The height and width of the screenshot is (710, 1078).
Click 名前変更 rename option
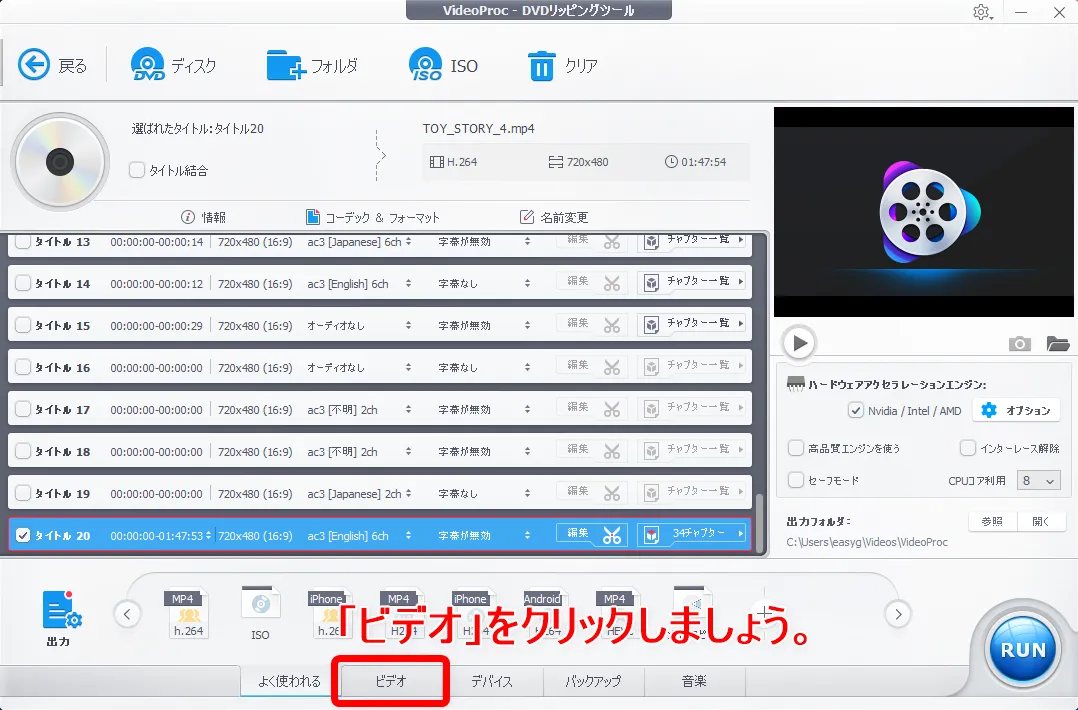click(x=554, y=217)
